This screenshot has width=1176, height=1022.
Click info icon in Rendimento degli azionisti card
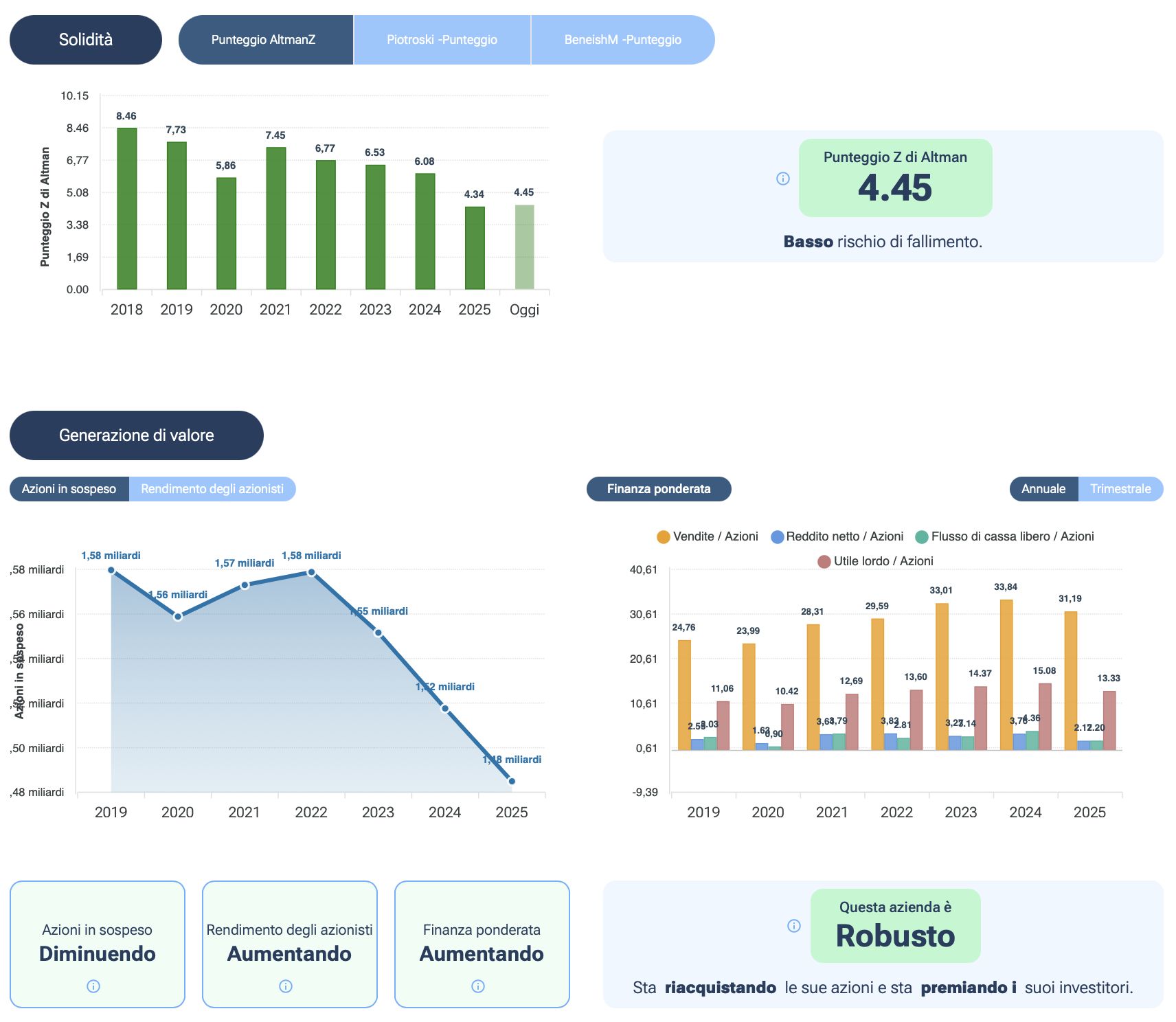(x=286, y=986)
